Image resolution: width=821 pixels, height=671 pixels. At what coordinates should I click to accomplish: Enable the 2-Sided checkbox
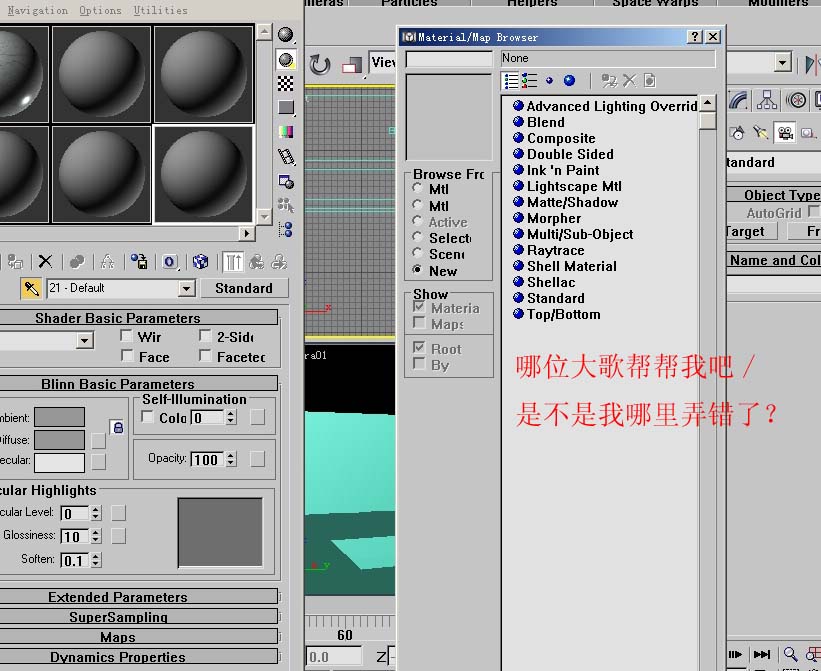point(205,336)
